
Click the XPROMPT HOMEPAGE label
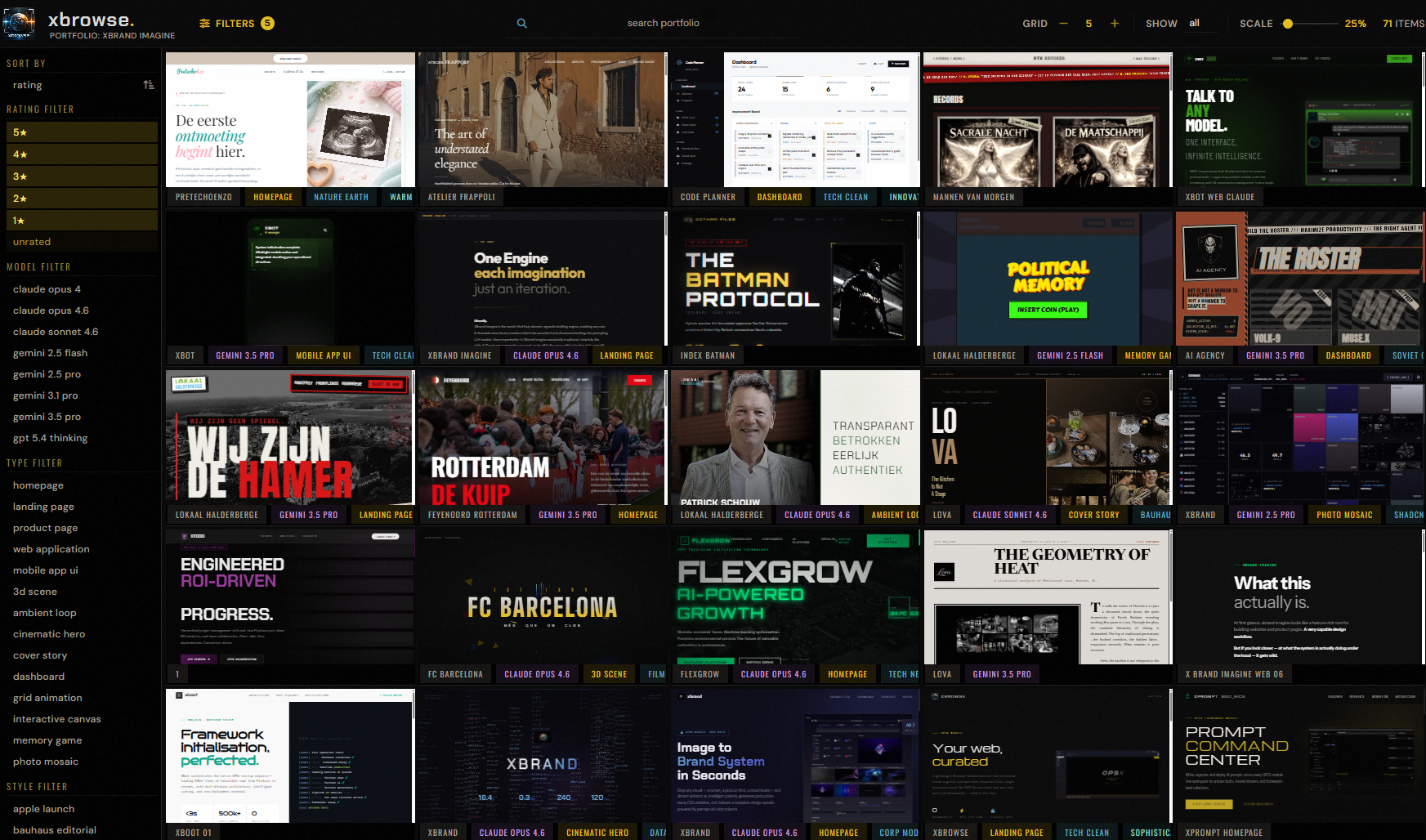1223,833
